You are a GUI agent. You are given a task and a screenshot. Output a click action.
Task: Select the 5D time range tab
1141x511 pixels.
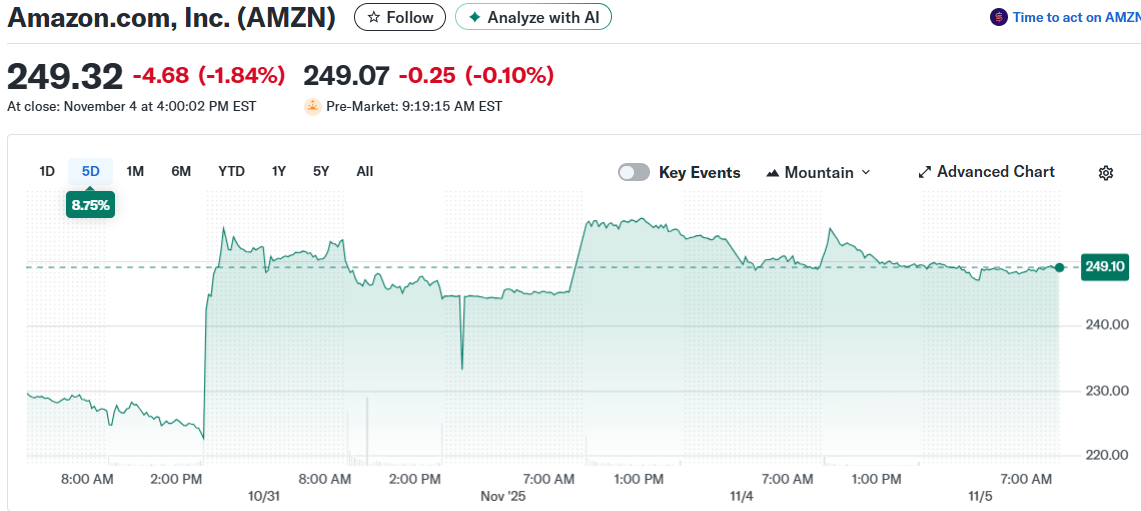click(91, 171)
